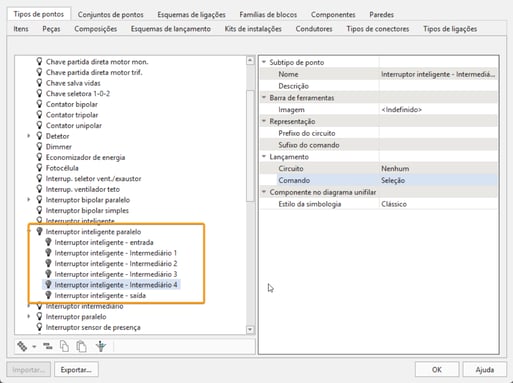Collapse the Representação property group

264,121
